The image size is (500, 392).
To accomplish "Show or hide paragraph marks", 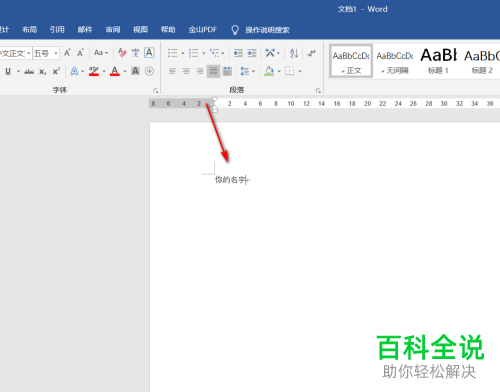I will pyautogui.click(x=311, y=53).
